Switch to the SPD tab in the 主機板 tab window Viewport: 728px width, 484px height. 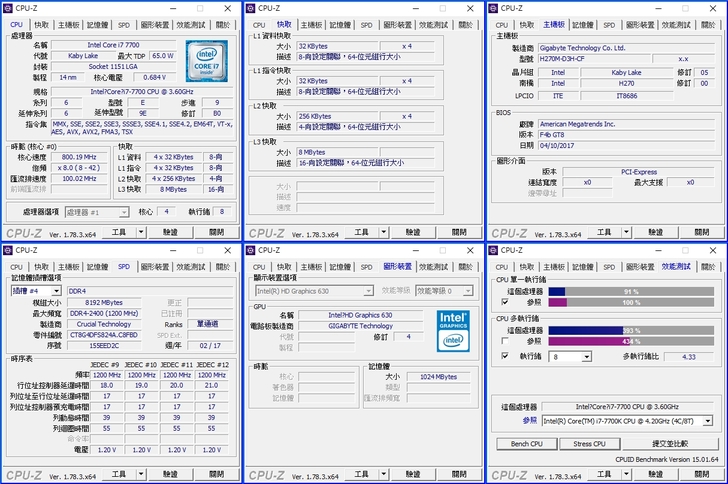point(609,25)
